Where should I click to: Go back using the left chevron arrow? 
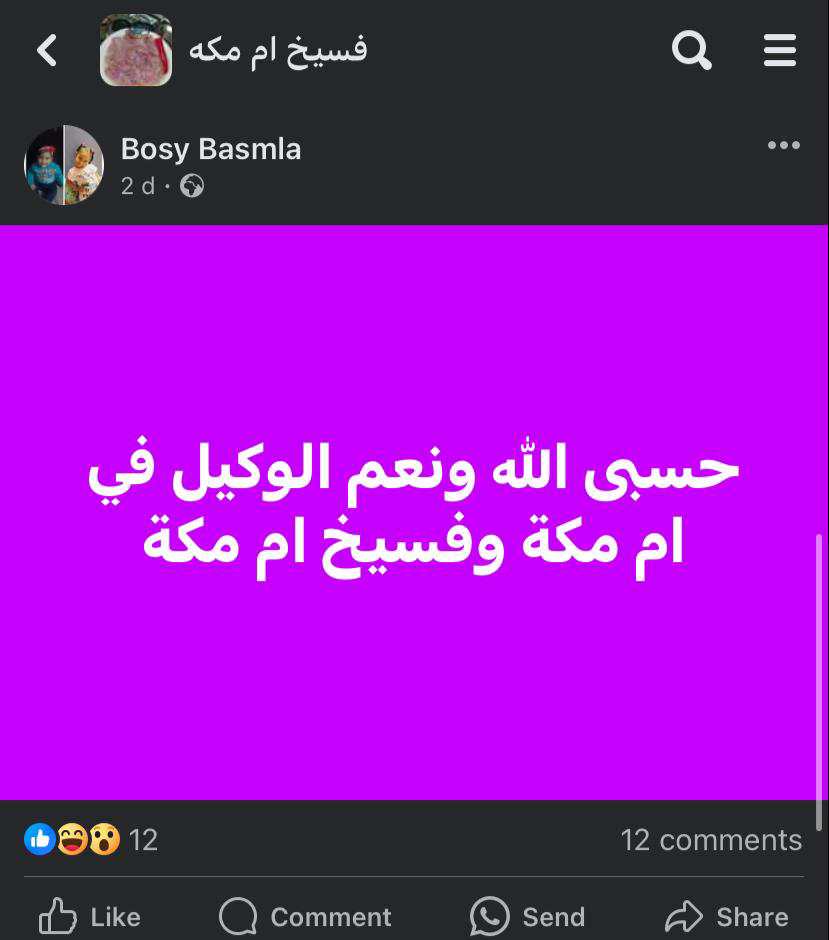[x=47, y=50]
